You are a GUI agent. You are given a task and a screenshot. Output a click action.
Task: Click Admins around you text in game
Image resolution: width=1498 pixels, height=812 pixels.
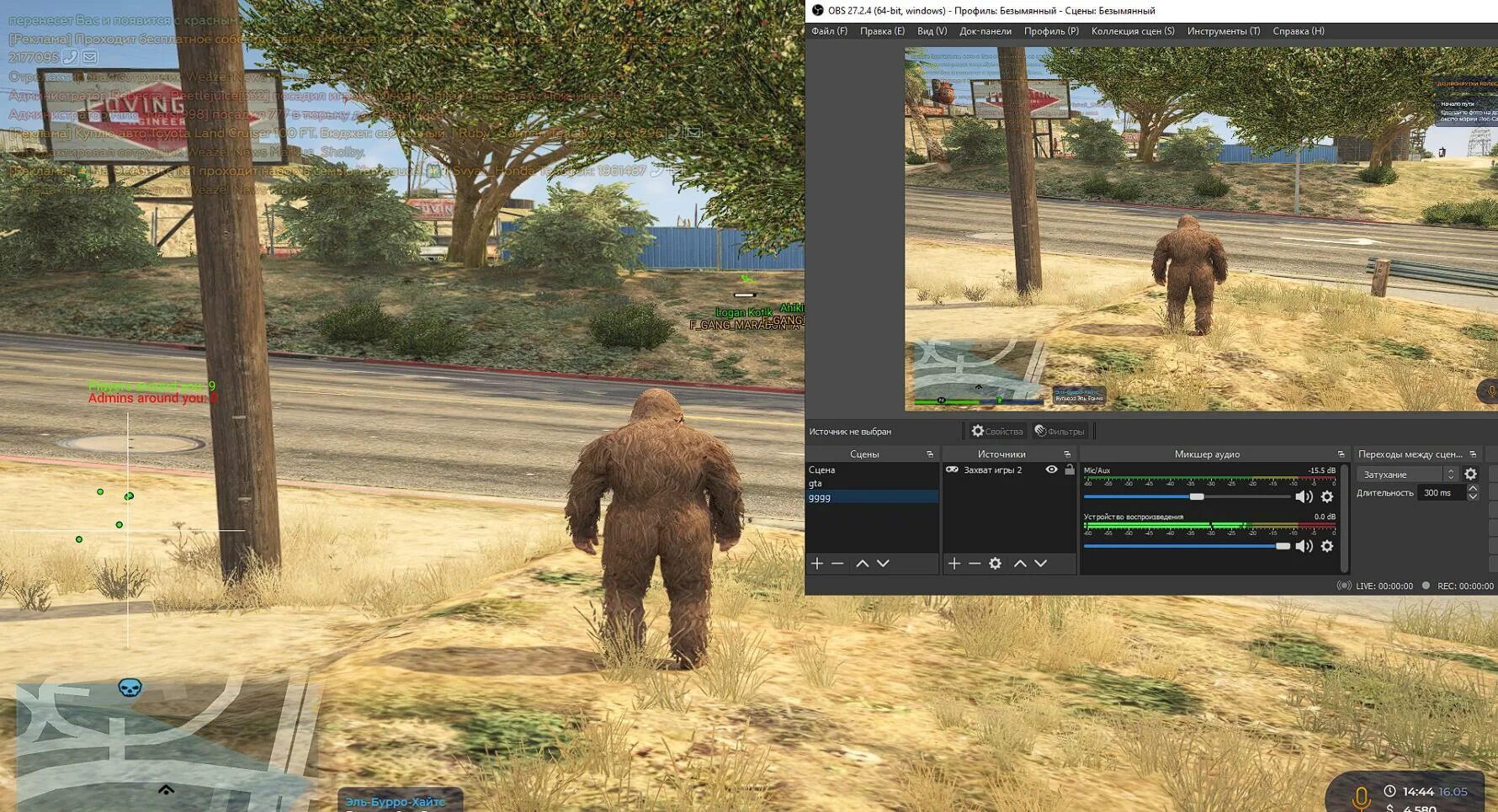(152, 398)
